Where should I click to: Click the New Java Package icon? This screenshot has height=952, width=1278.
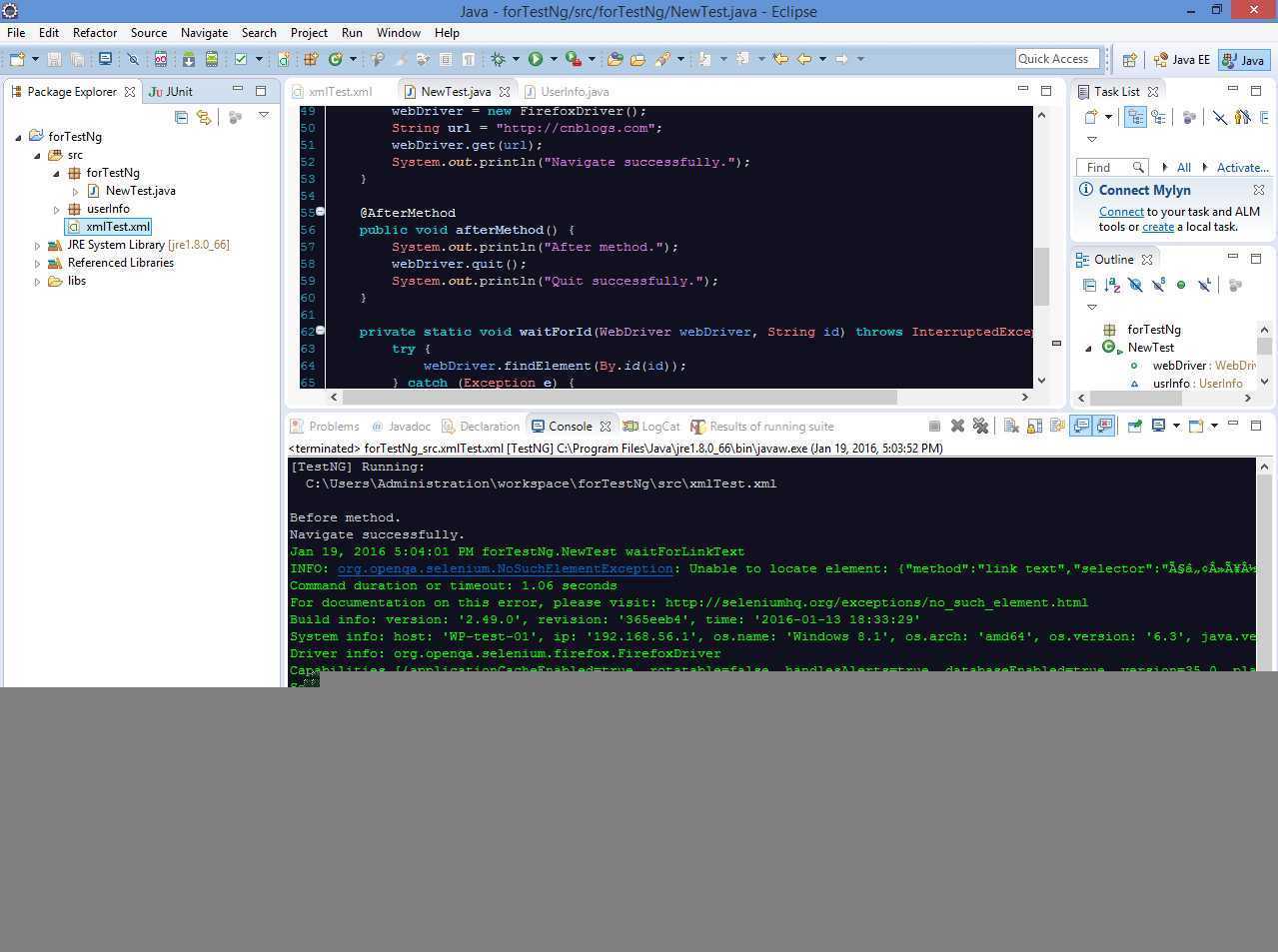[x=311, y=59]
